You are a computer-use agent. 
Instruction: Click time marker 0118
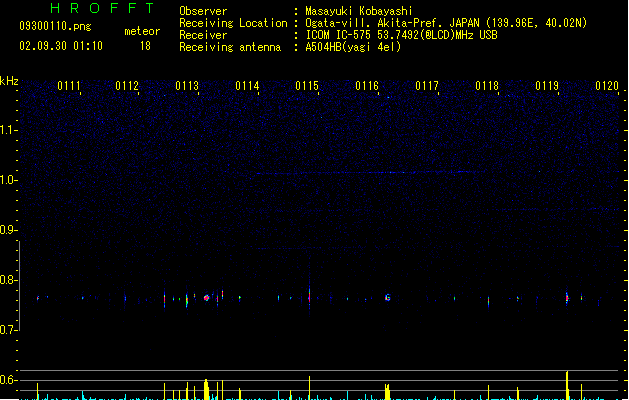pyautogui.click(x=487, y=86)
